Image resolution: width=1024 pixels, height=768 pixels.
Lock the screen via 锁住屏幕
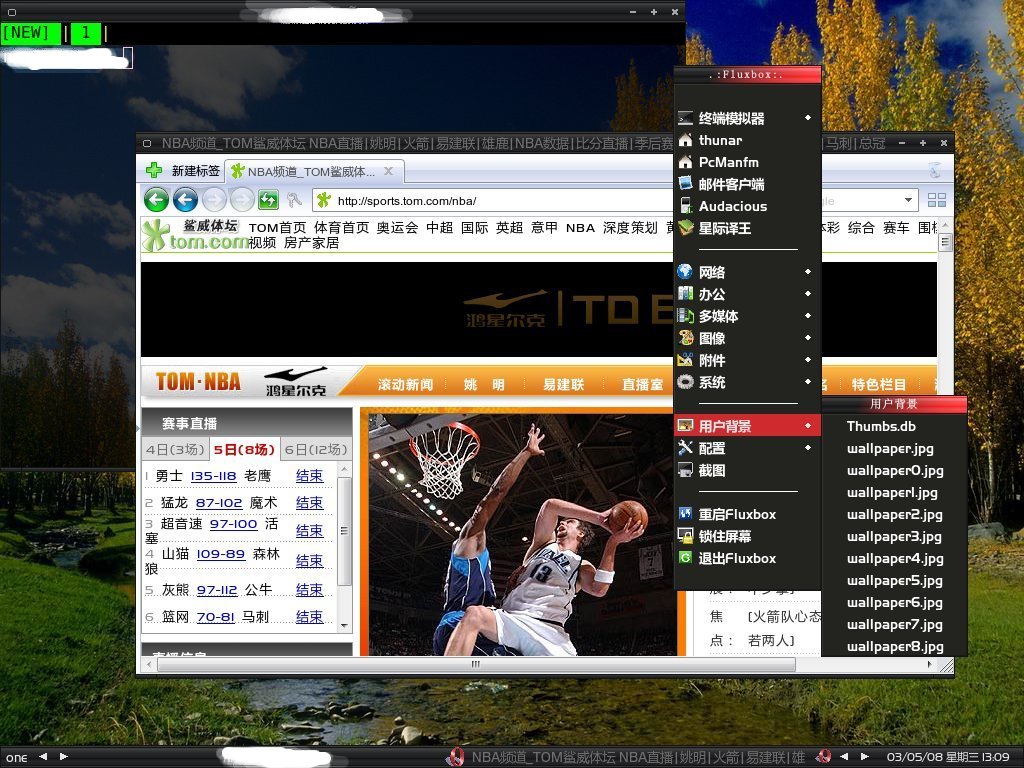coord(746,536)
